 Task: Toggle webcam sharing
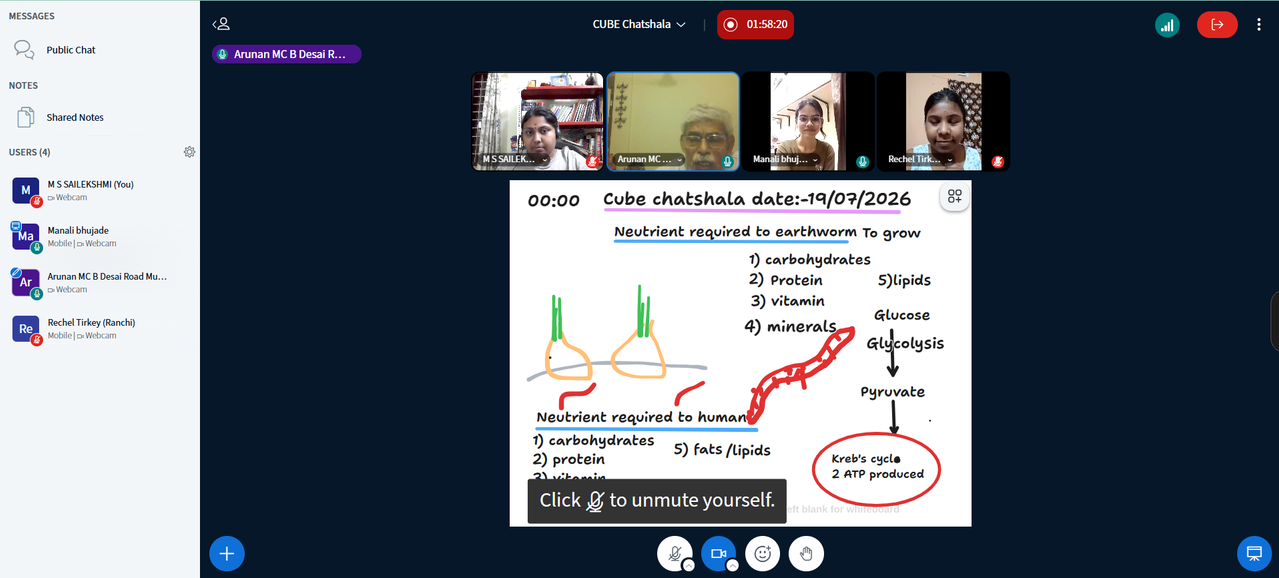coord(718,553)
